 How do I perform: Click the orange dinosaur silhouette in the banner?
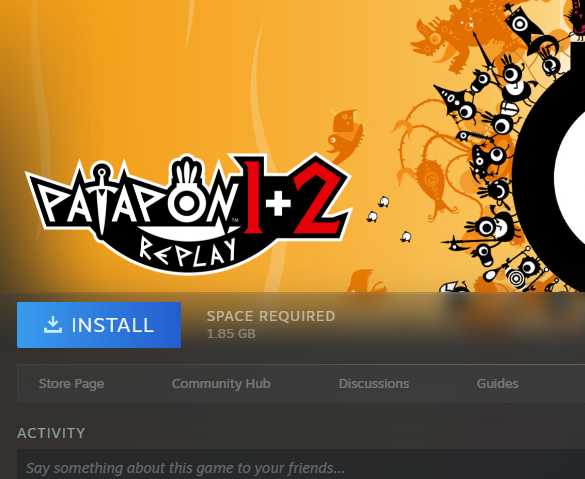pos(446,35)
